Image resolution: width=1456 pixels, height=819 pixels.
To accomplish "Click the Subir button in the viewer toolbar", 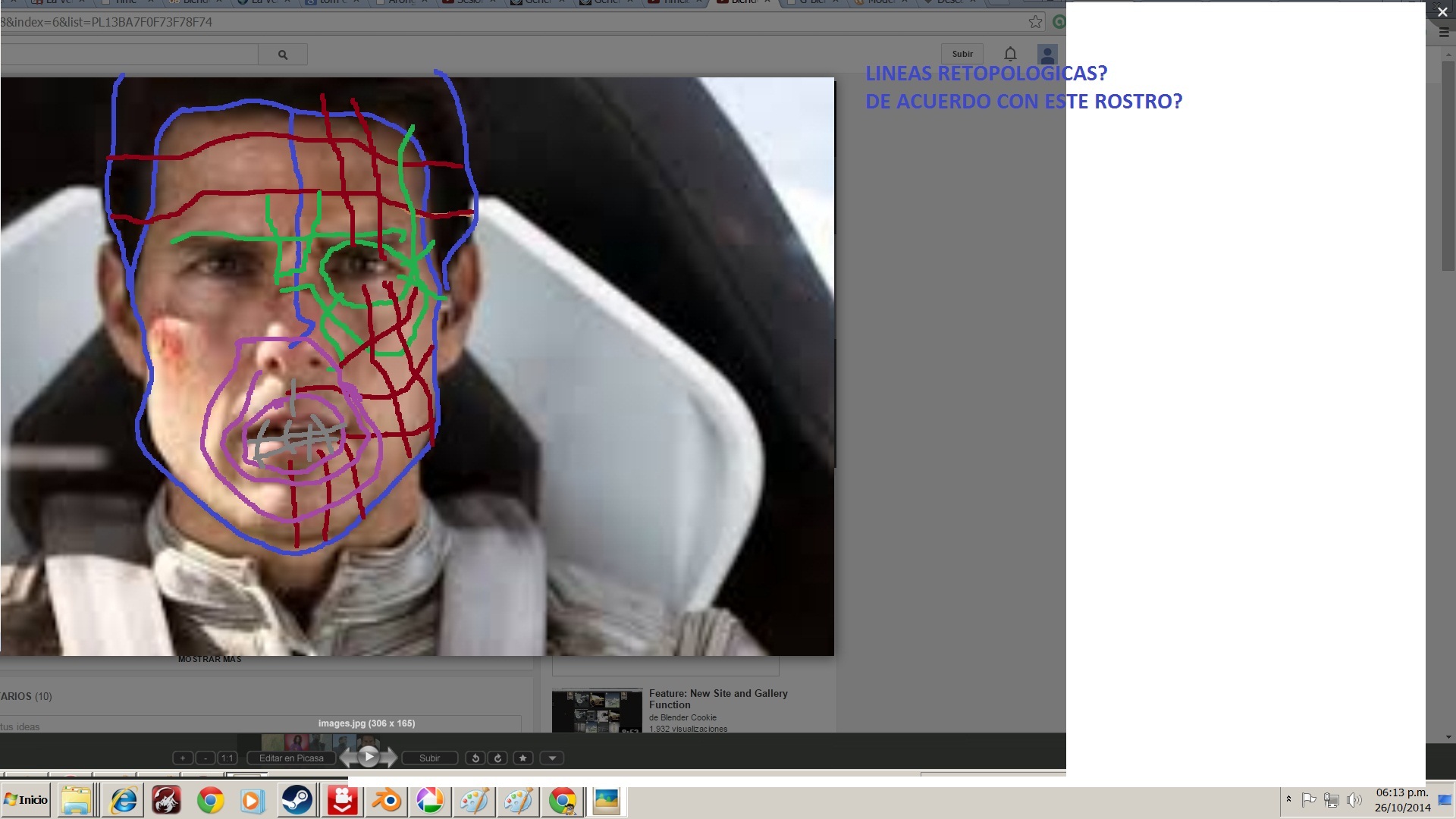I will click(429, 758).
